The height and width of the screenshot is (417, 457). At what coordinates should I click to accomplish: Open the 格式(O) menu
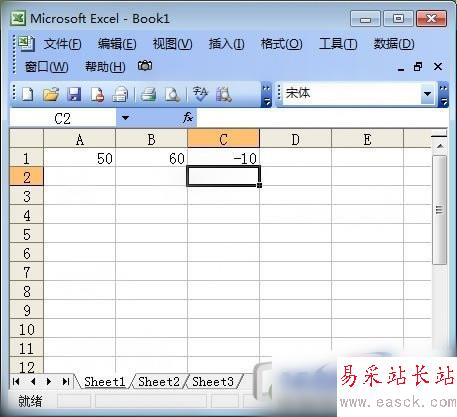[282, 44]
